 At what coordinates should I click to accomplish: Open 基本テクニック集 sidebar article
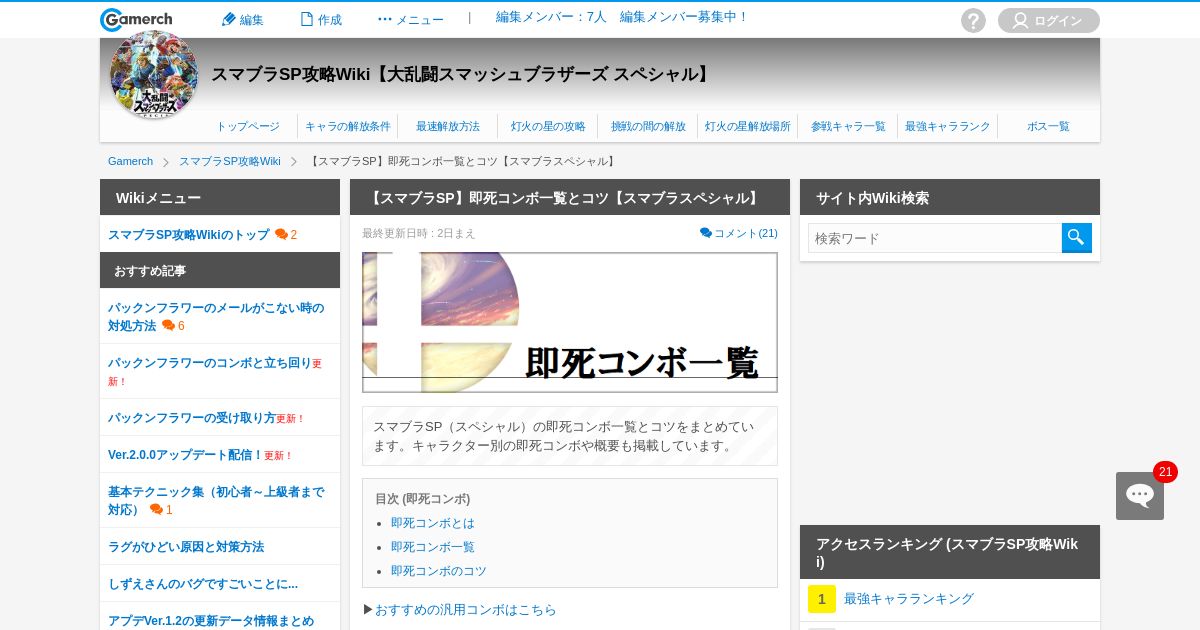pyautogui.click(x=216, y=500)
